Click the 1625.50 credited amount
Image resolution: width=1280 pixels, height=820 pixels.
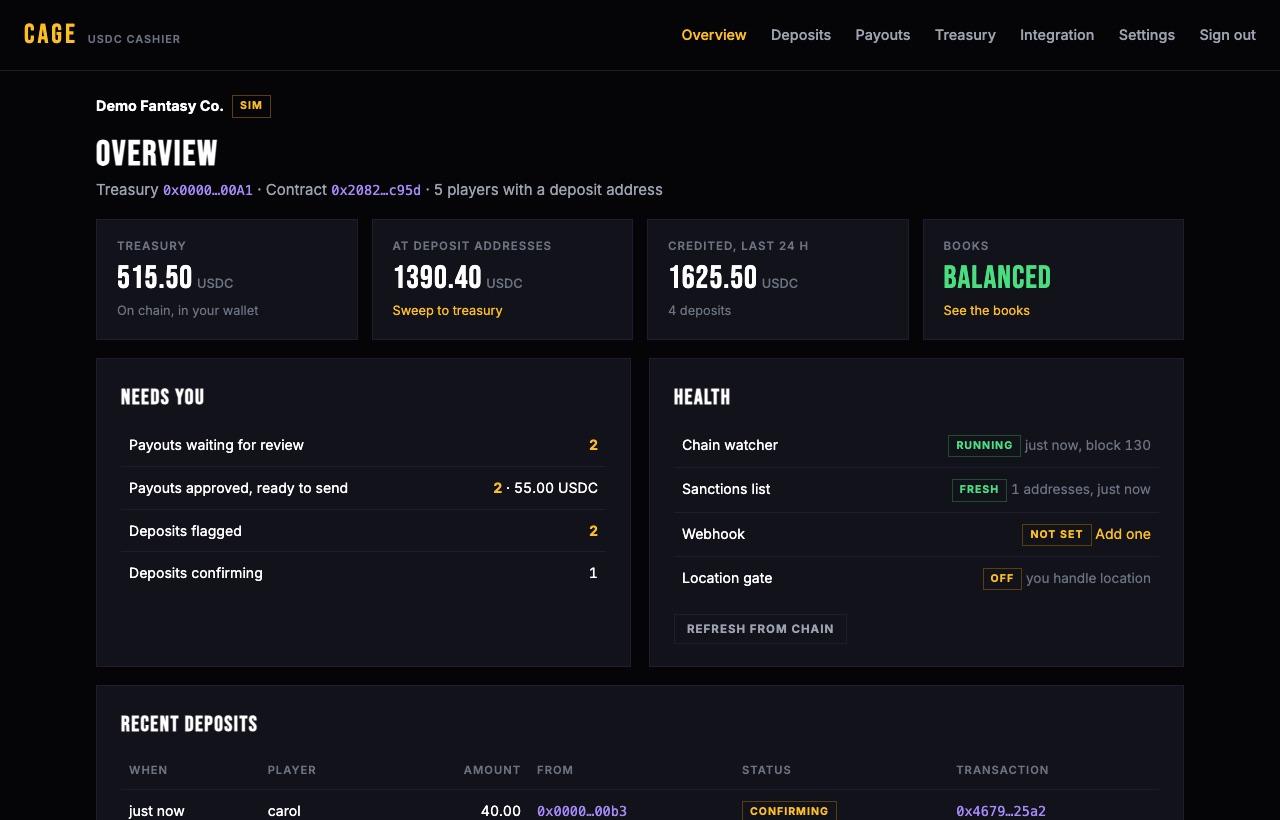pos(713,277)
